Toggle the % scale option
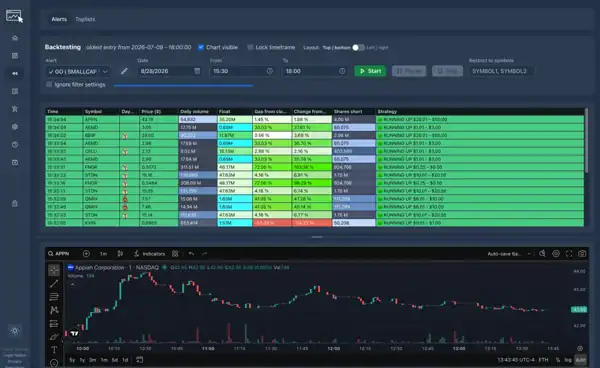600x368 pixels. 558,360
